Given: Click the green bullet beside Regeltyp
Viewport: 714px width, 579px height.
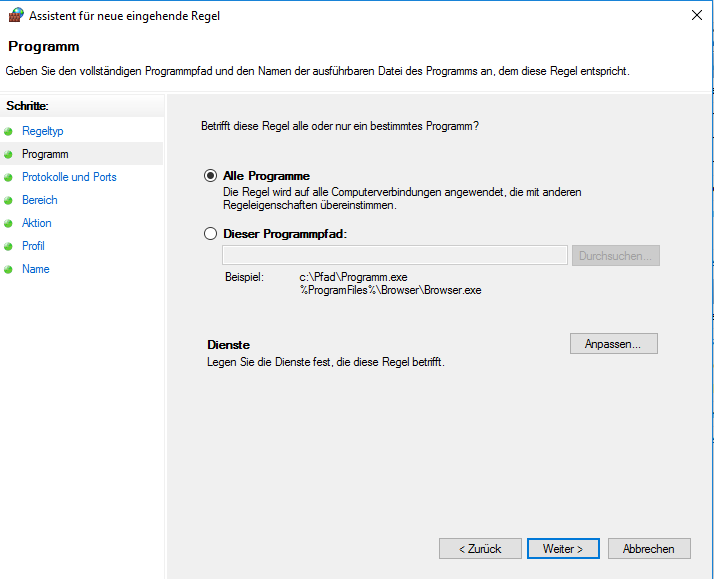Looking at the screenshot, I should coord(8,132).
